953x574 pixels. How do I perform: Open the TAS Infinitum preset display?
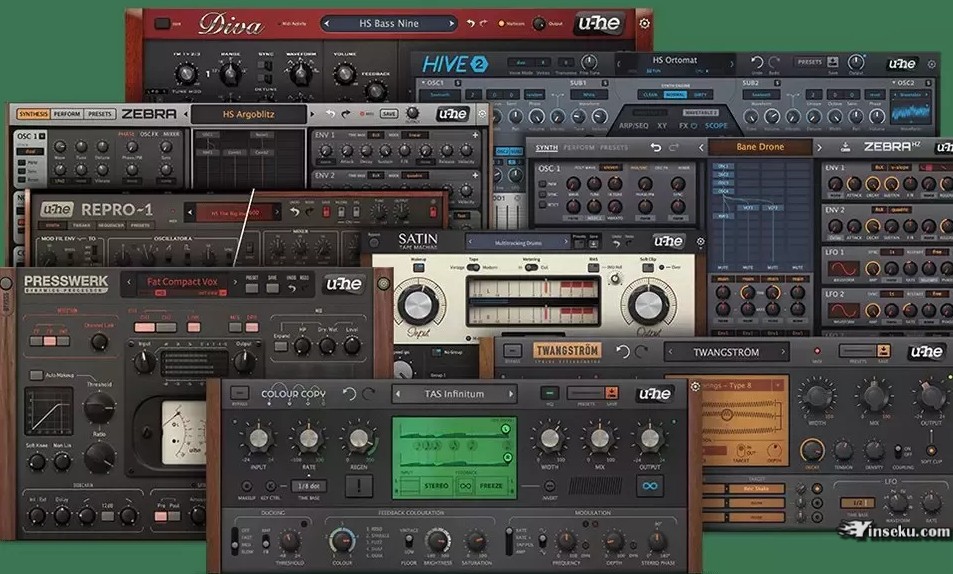tap(455, 393)
